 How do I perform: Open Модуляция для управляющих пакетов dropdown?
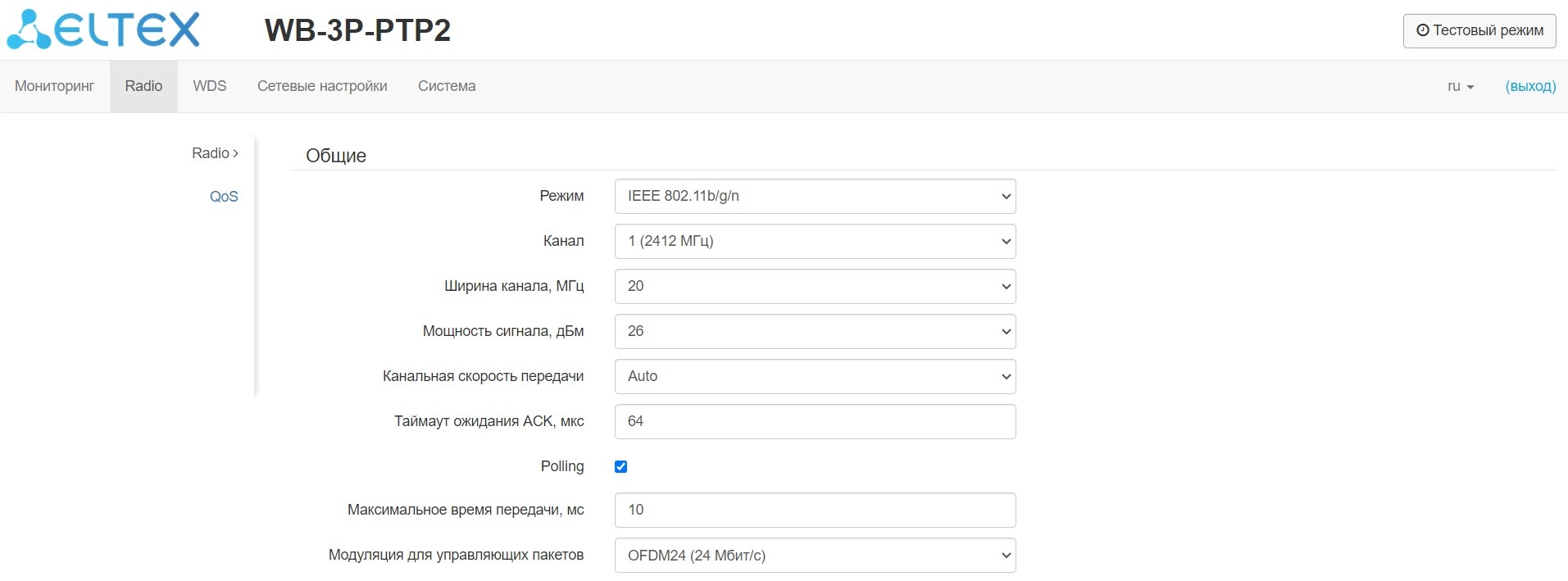(x=815, y=556)
